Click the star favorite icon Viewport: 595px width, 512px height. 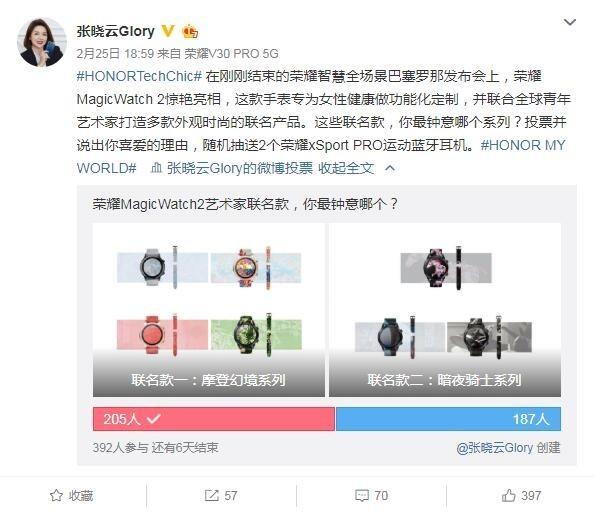coord(56,495)
